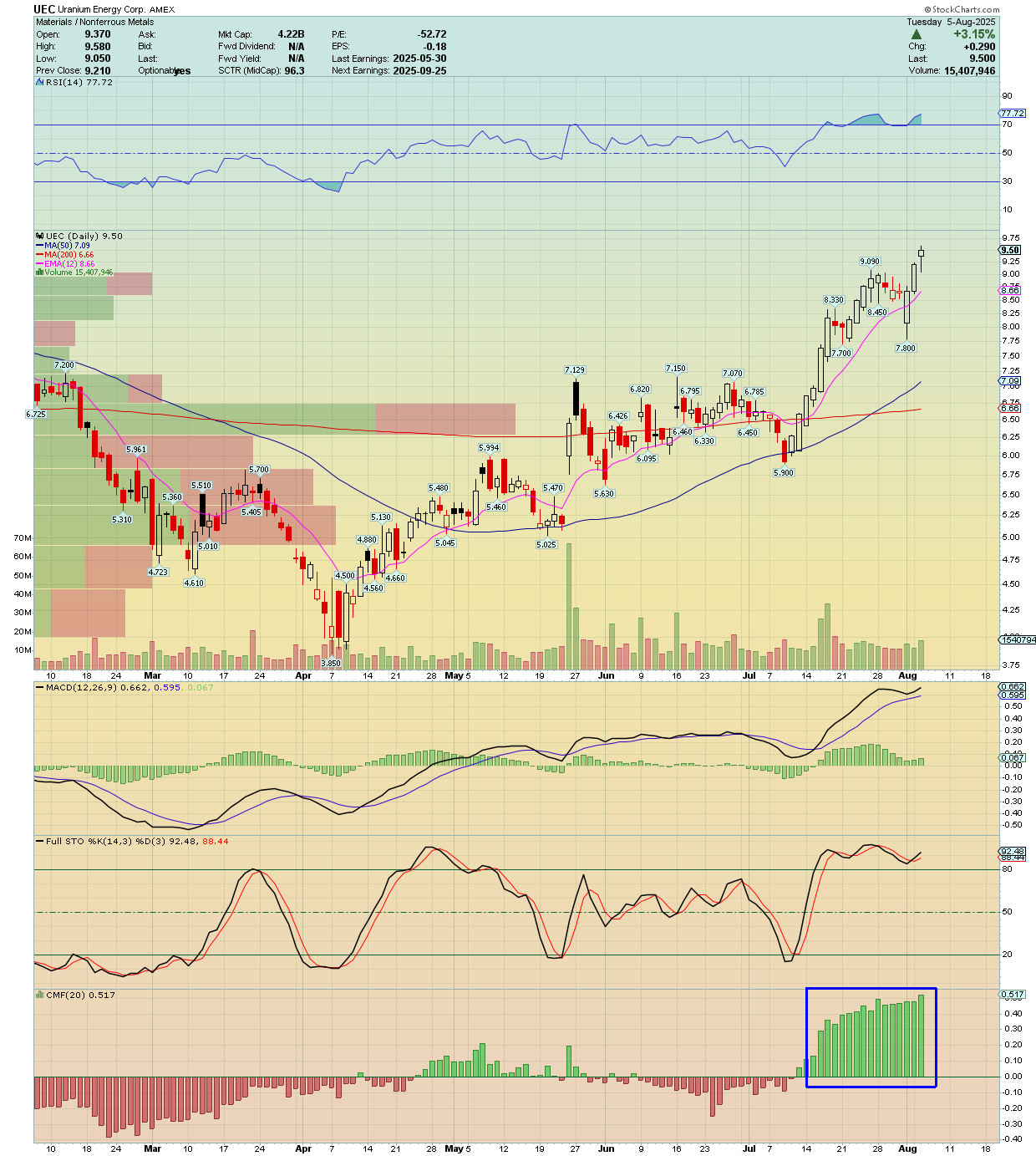This screenshot has height=1156, width=1036.
Task: Click the Open value 9.370
Action: tap(98, 34)
